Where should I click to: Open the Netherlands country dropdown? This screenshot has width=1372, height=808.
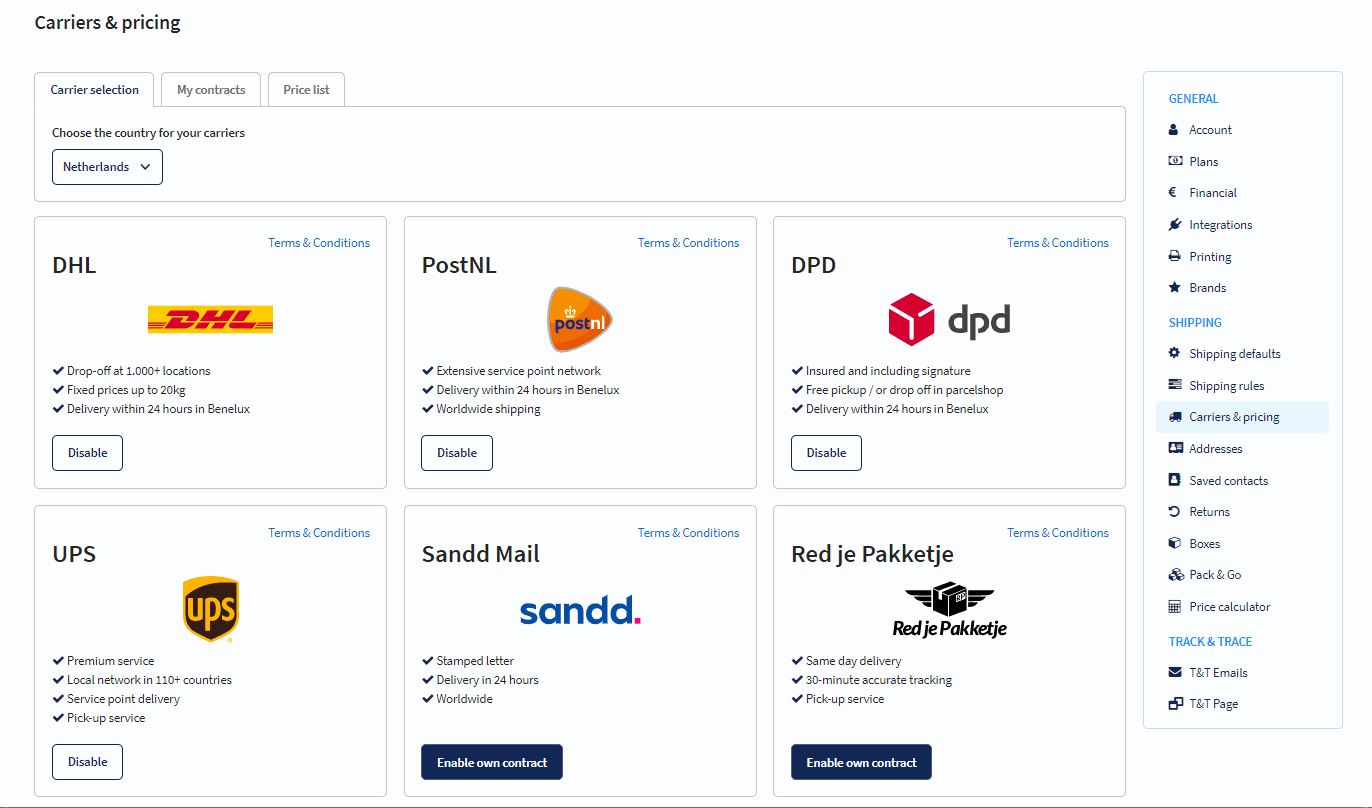(x=107, y=167)
